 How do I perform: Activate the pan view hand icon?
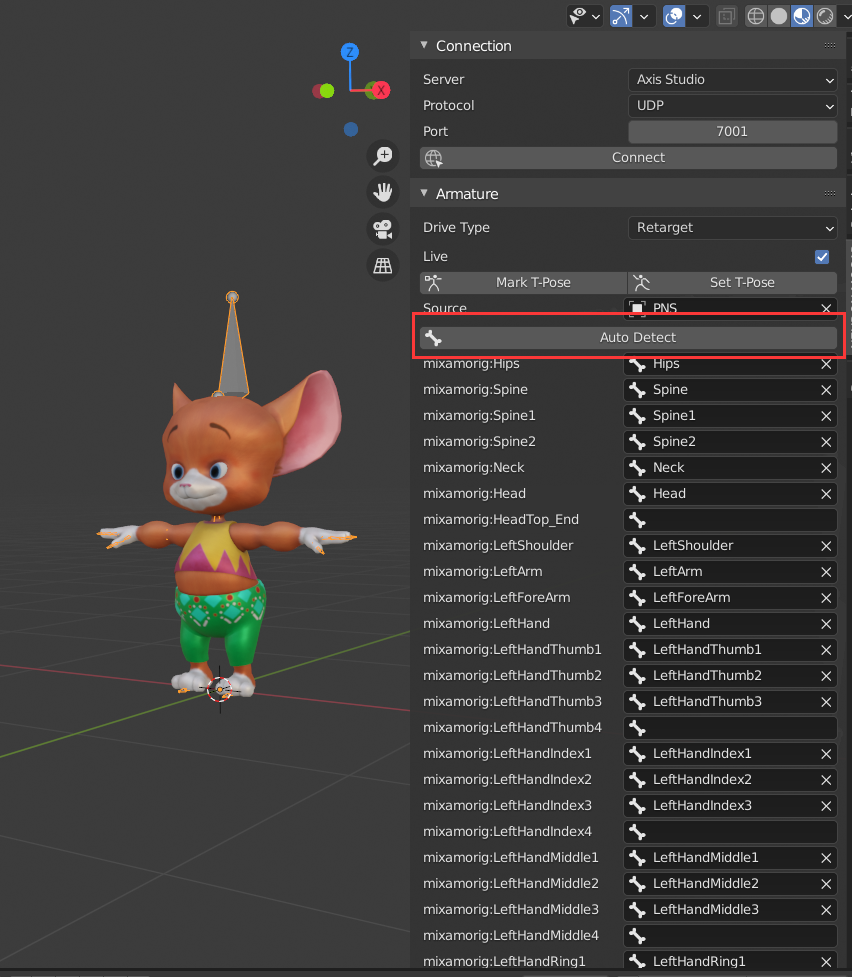383,192
